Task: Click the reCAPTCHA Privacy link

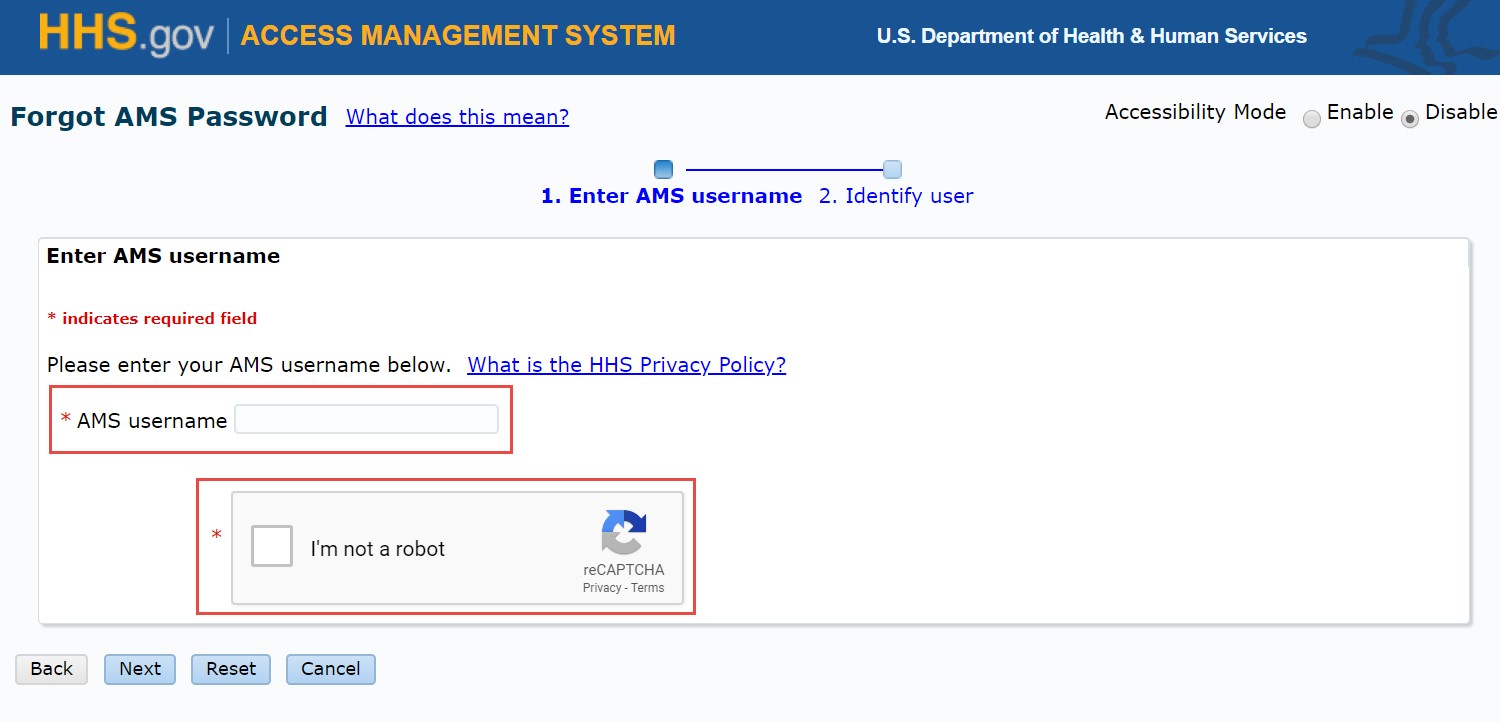Action: pos(601,588)
